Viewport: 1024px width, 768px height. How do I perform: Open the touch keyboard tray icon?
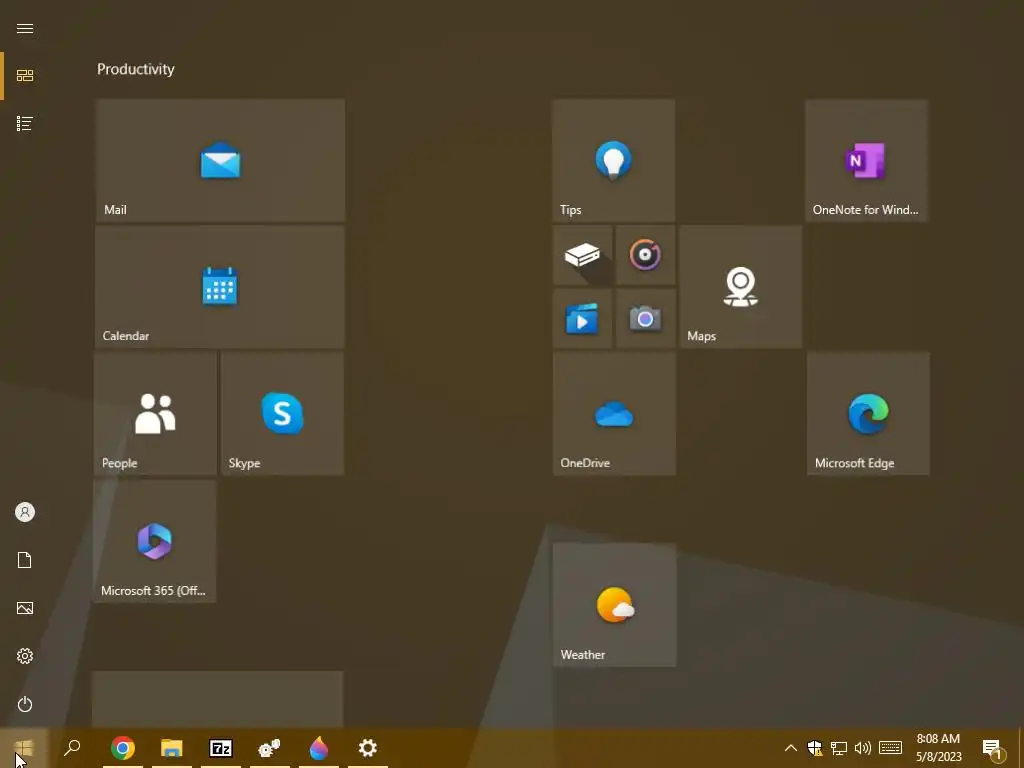click(x=890, y=748)
